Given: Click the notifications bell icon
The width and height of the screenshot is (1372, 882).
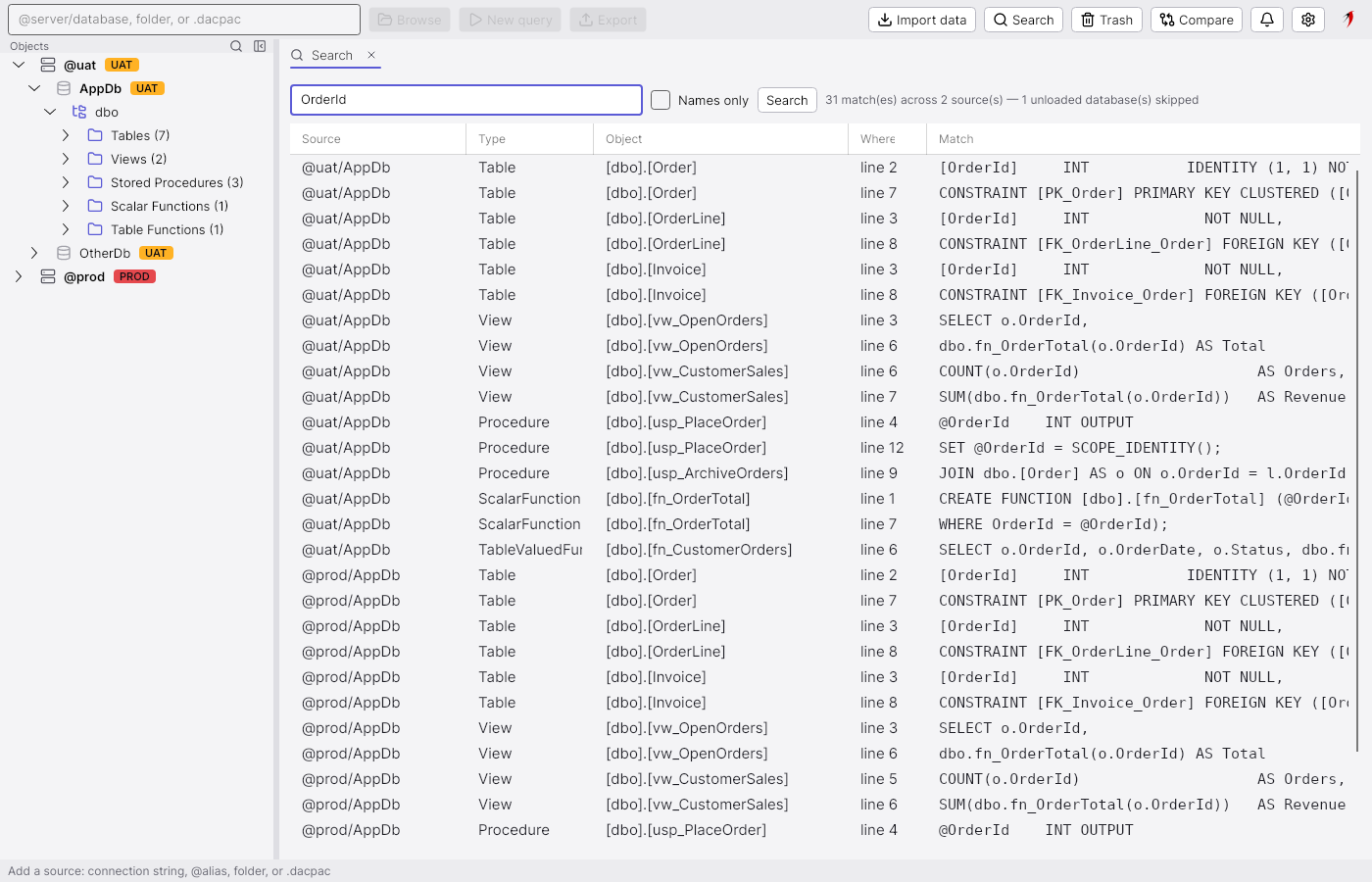Looking at the screenshot, I should (x=1267, y=20).
